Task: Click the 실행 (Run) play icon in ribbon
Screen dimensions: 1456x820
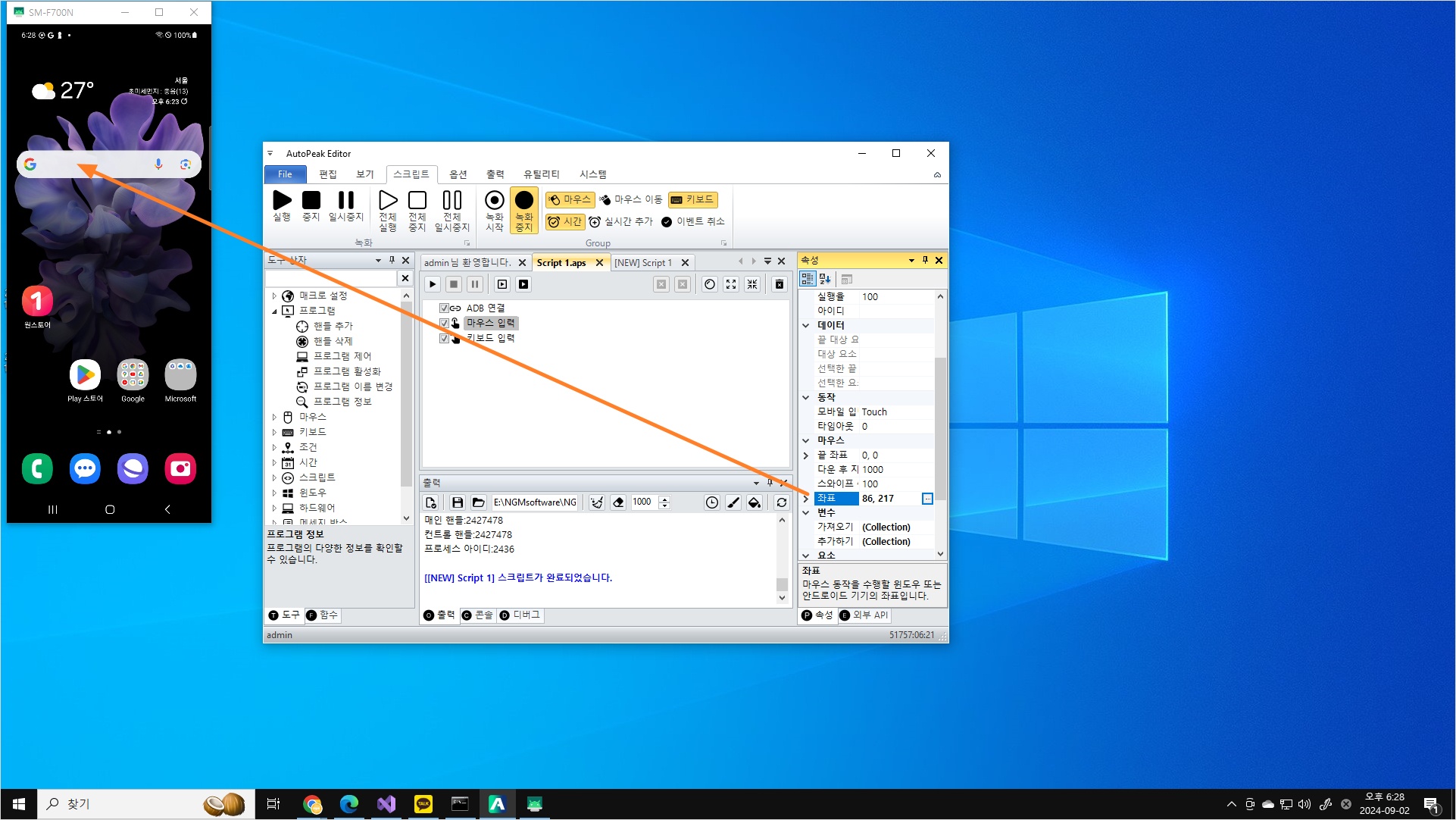Action: (282, 201)
